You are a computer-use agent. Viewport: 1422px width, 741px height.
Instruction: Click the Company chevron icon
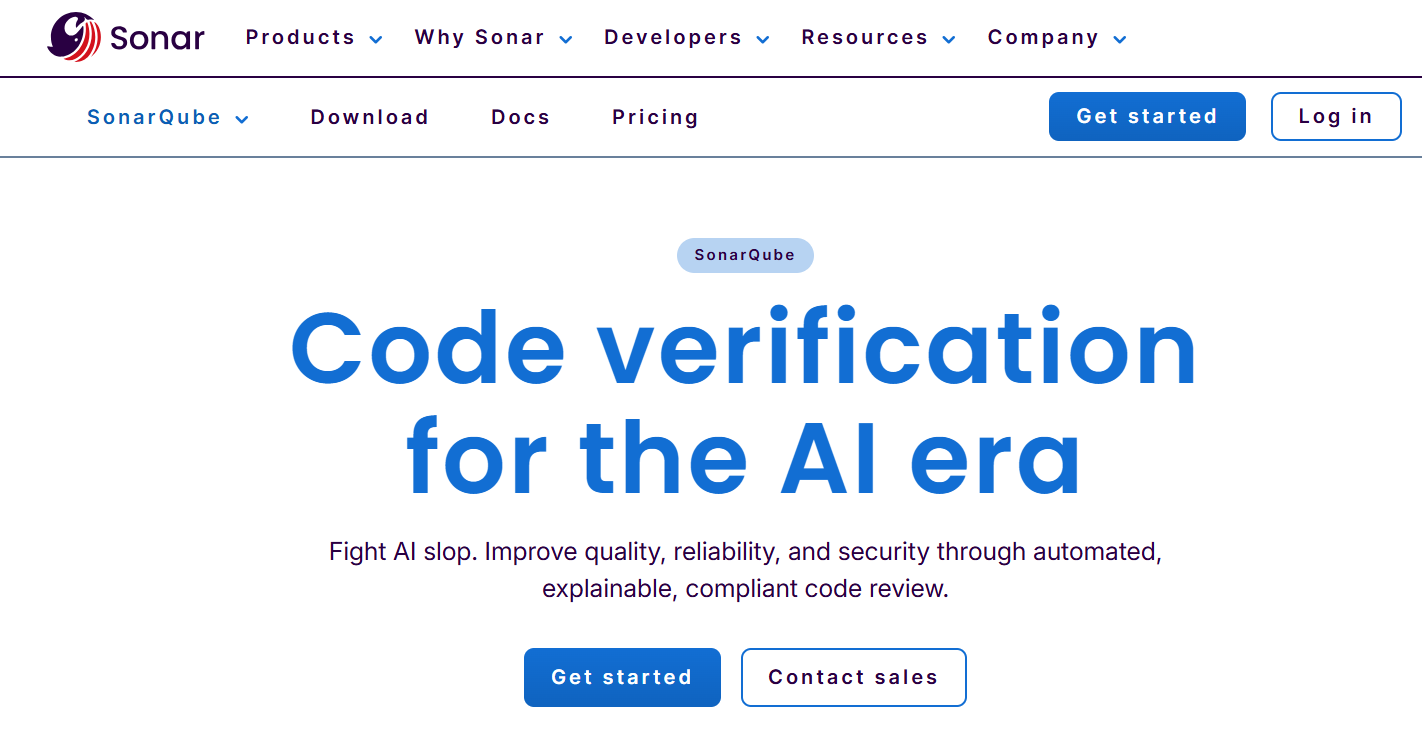(1120, 39)
